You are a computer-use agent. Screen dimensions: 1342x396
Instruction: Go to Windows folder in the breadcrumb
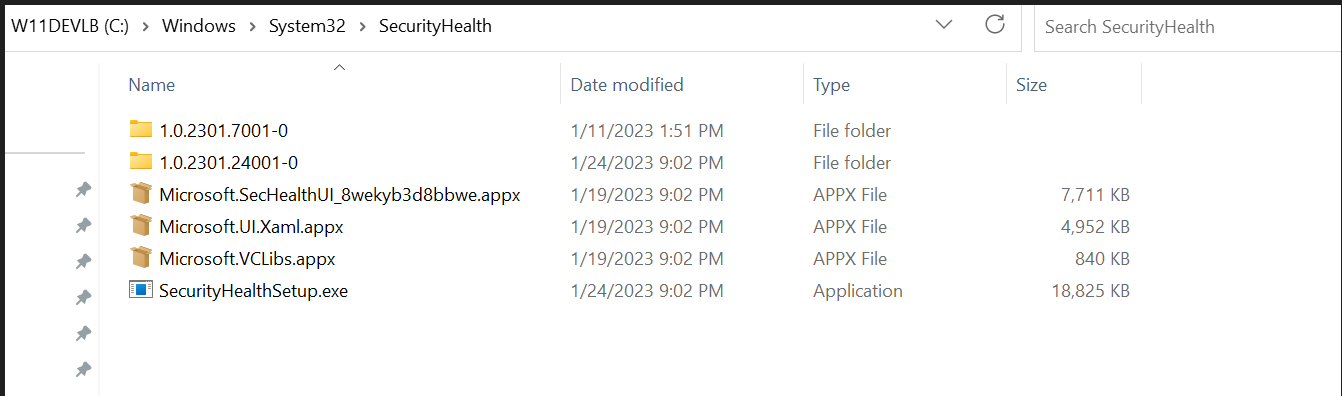(x=199, y=27)
